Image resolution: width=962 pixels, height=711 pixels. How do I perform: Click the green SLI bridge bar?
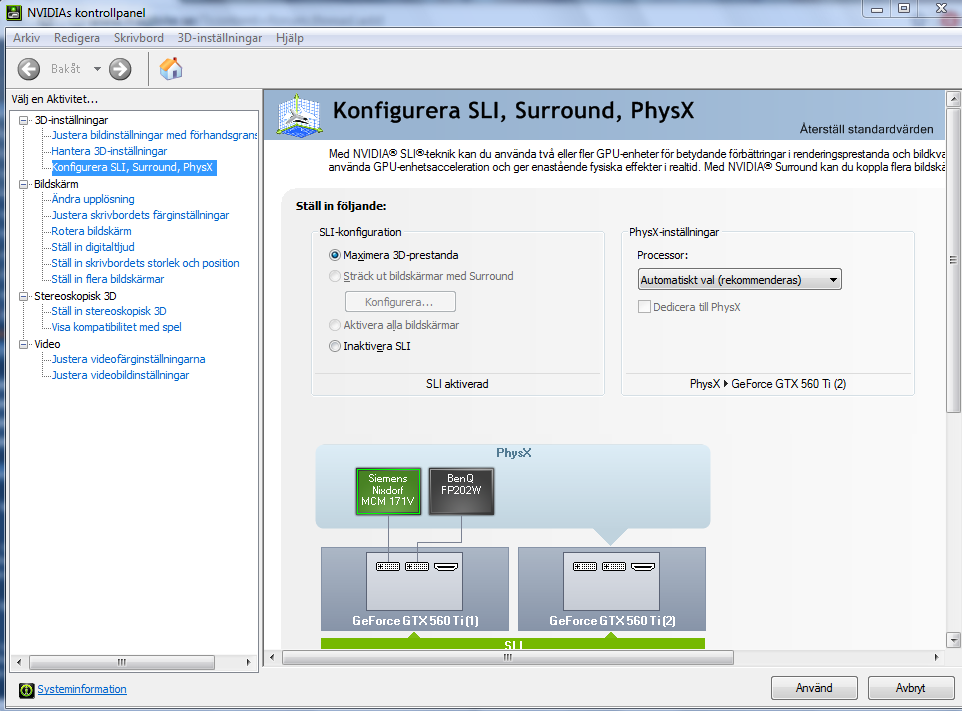click(x=513, y=644)
